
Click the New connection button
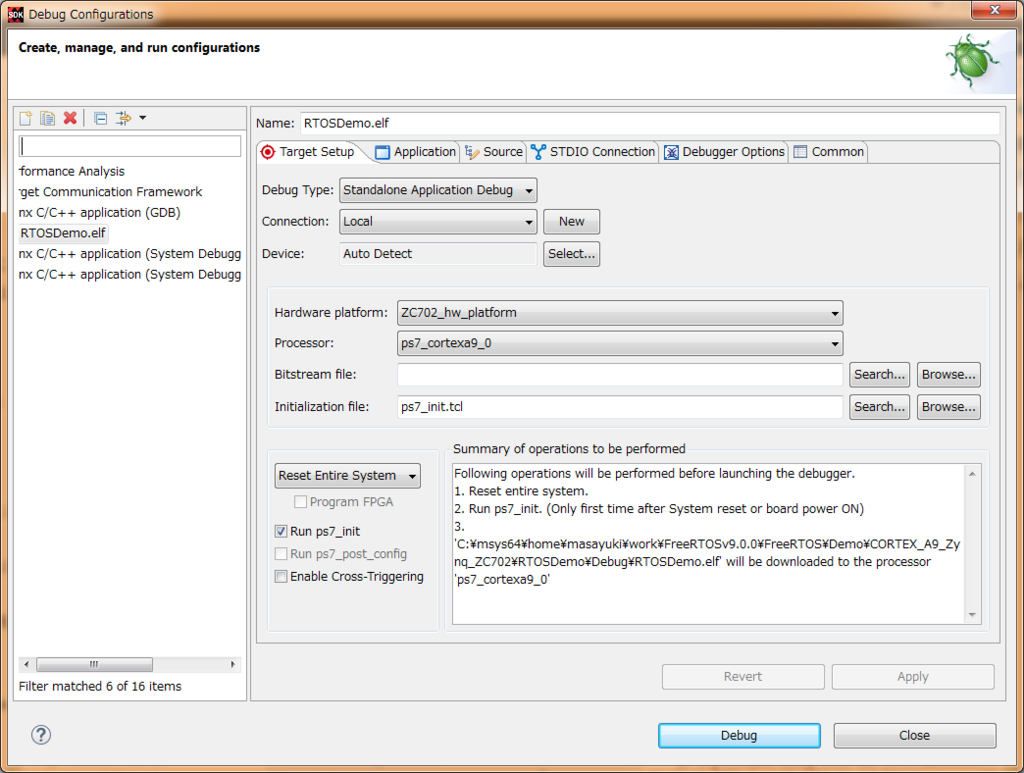[571, 221]
